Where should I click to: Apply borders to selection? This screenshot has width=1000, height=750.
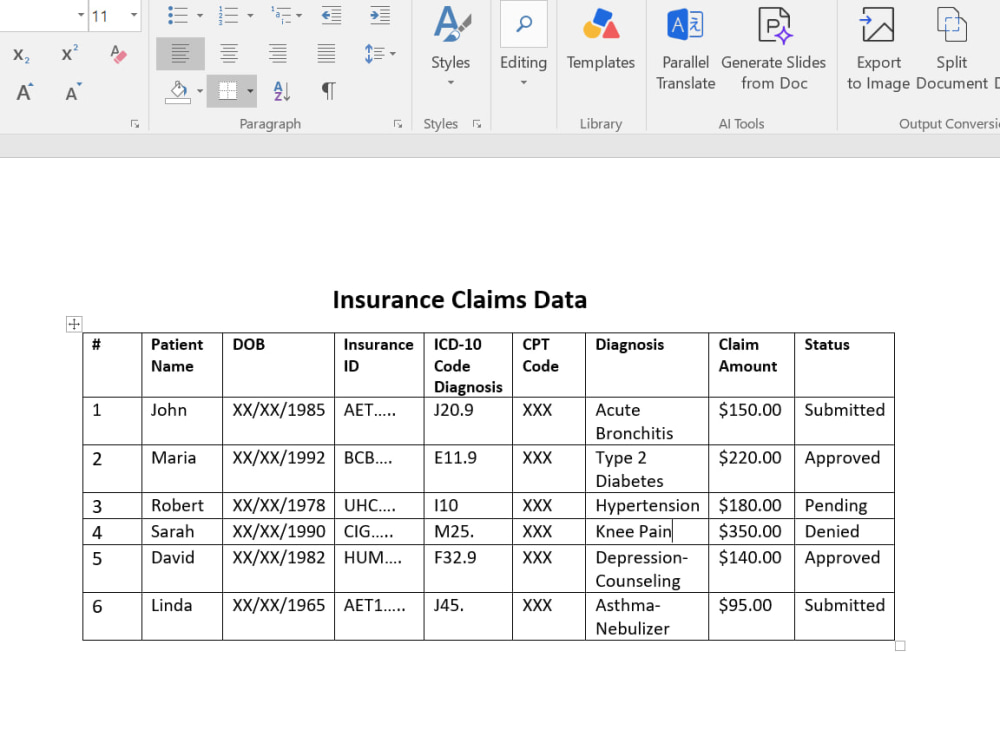(228, 91)
